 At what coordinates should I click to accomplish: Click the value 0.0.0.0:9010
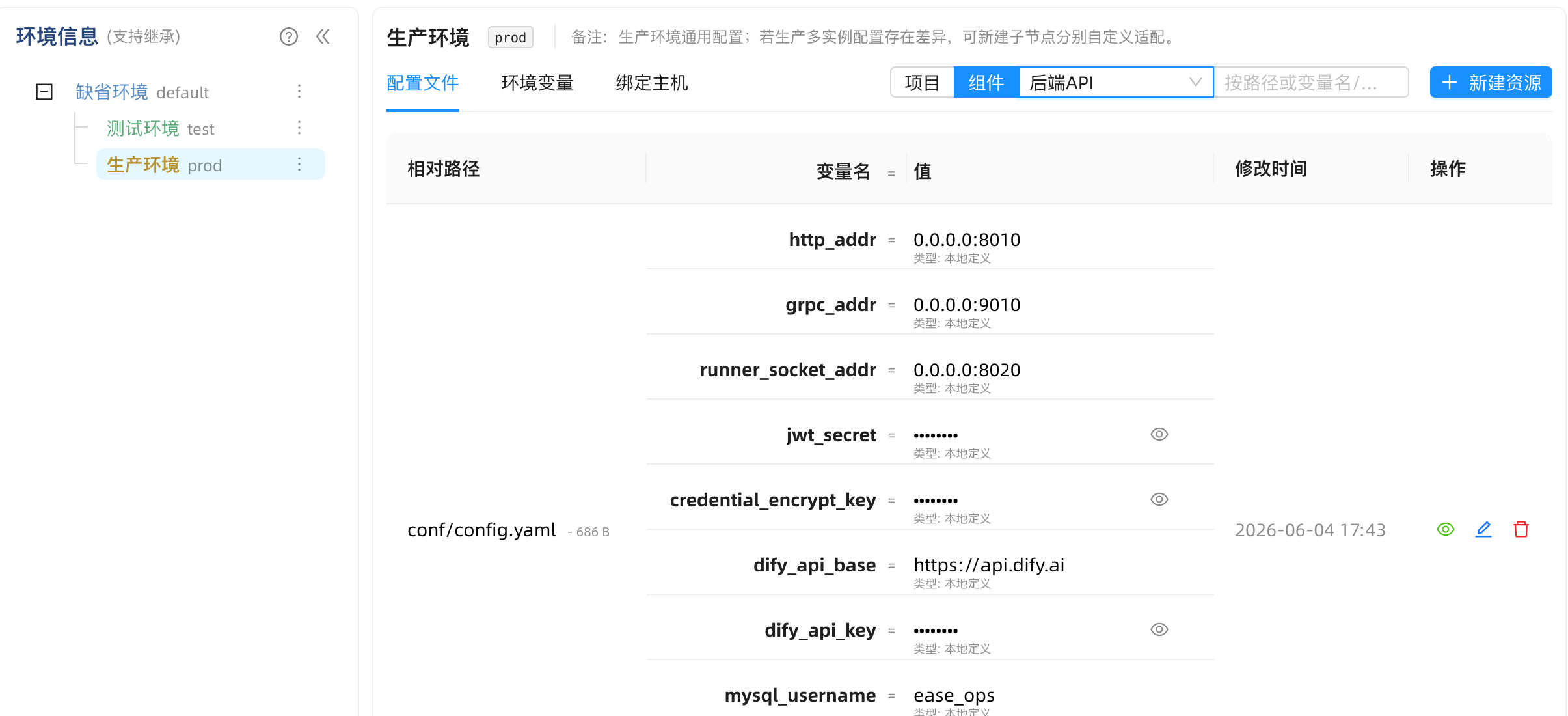pos(967,305)
